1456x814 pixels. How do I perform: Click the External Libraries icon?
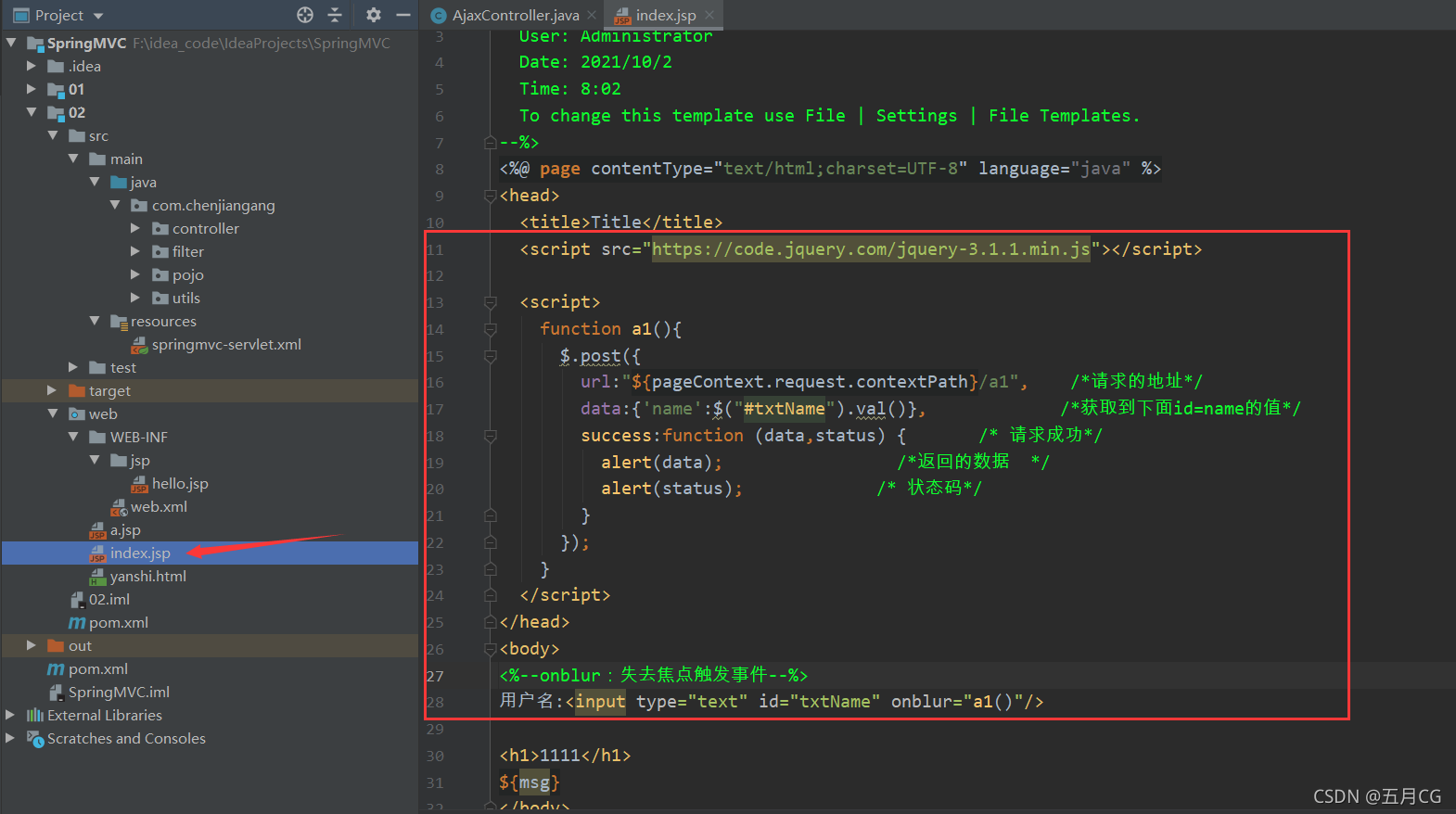[35, 715]
